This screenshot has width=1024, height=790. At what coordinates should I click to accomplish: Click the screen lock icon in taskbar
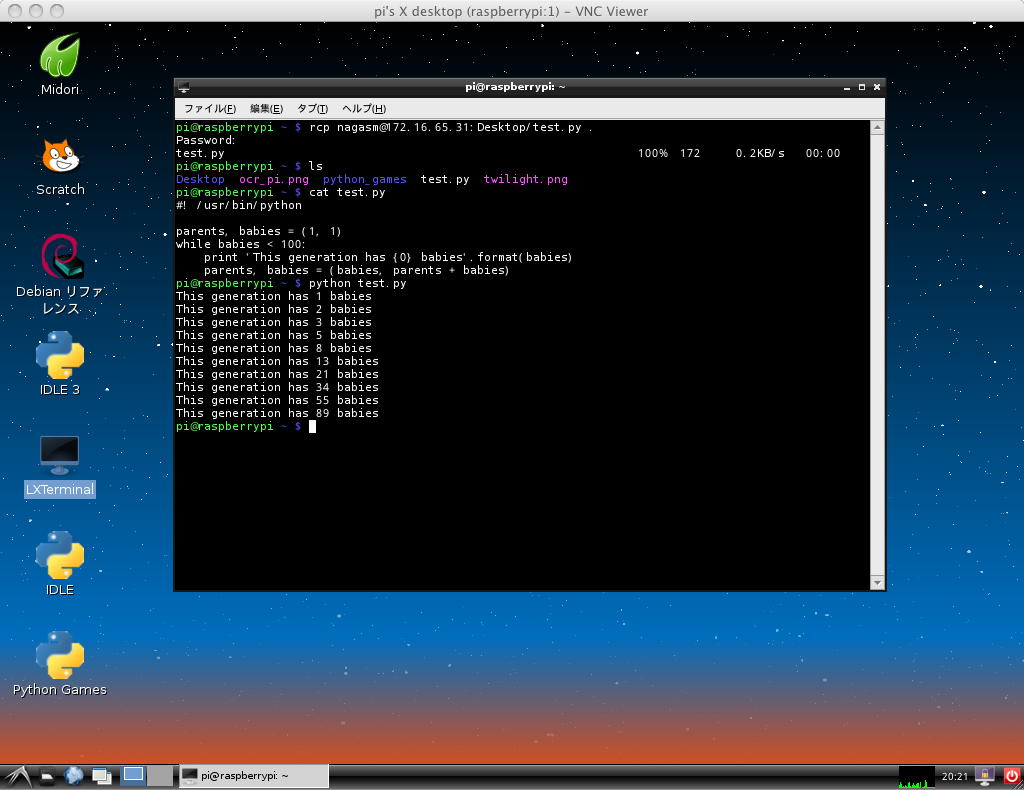pos(985,775)
